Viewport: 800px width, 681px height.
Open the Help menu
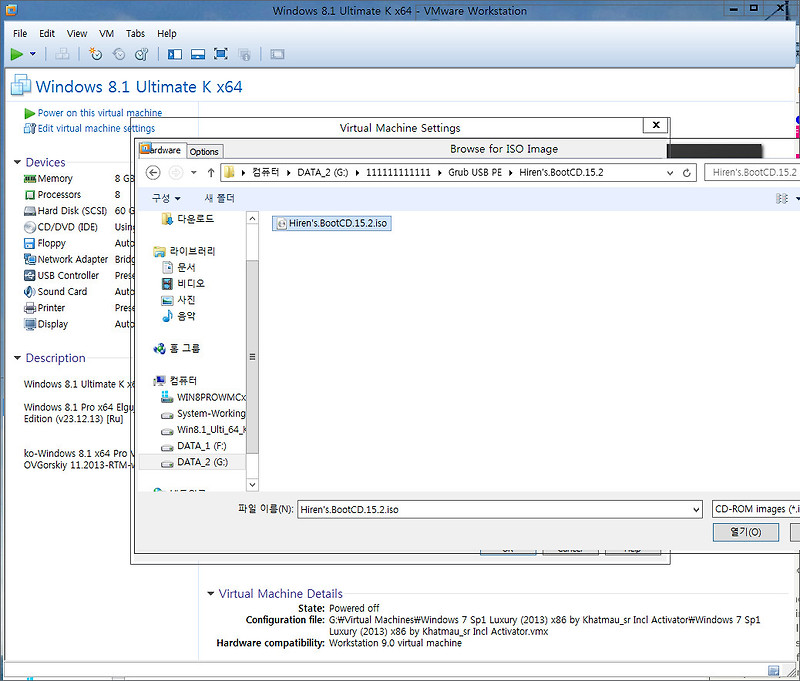tap(166, 34)
